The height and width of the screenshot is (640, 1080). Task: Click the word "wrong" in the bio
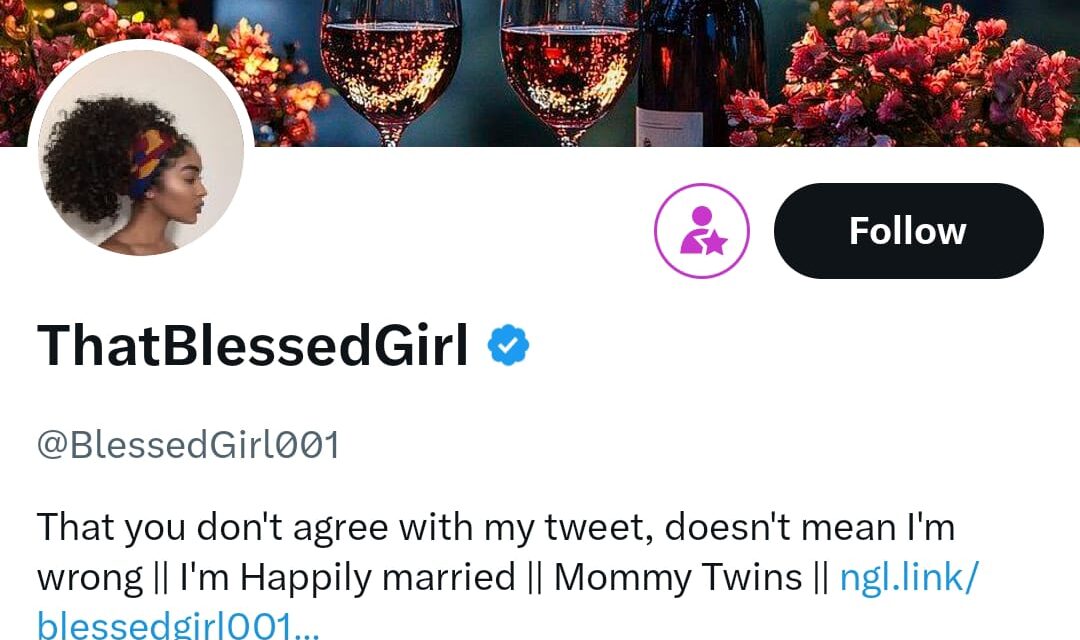(x=90, y=577)
